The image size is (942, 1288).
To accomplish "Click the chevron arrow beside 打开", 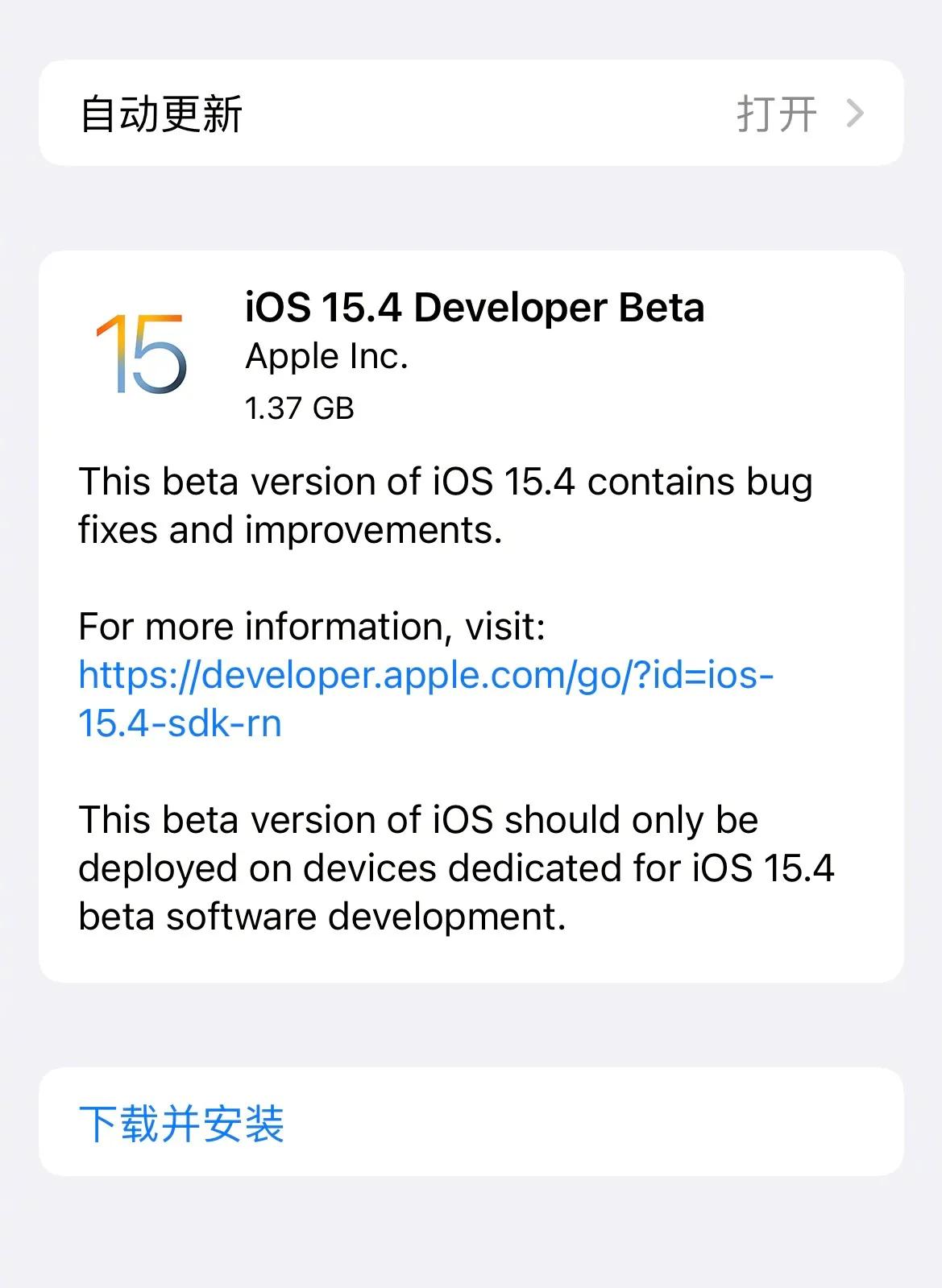I will (x=855, y=114).
